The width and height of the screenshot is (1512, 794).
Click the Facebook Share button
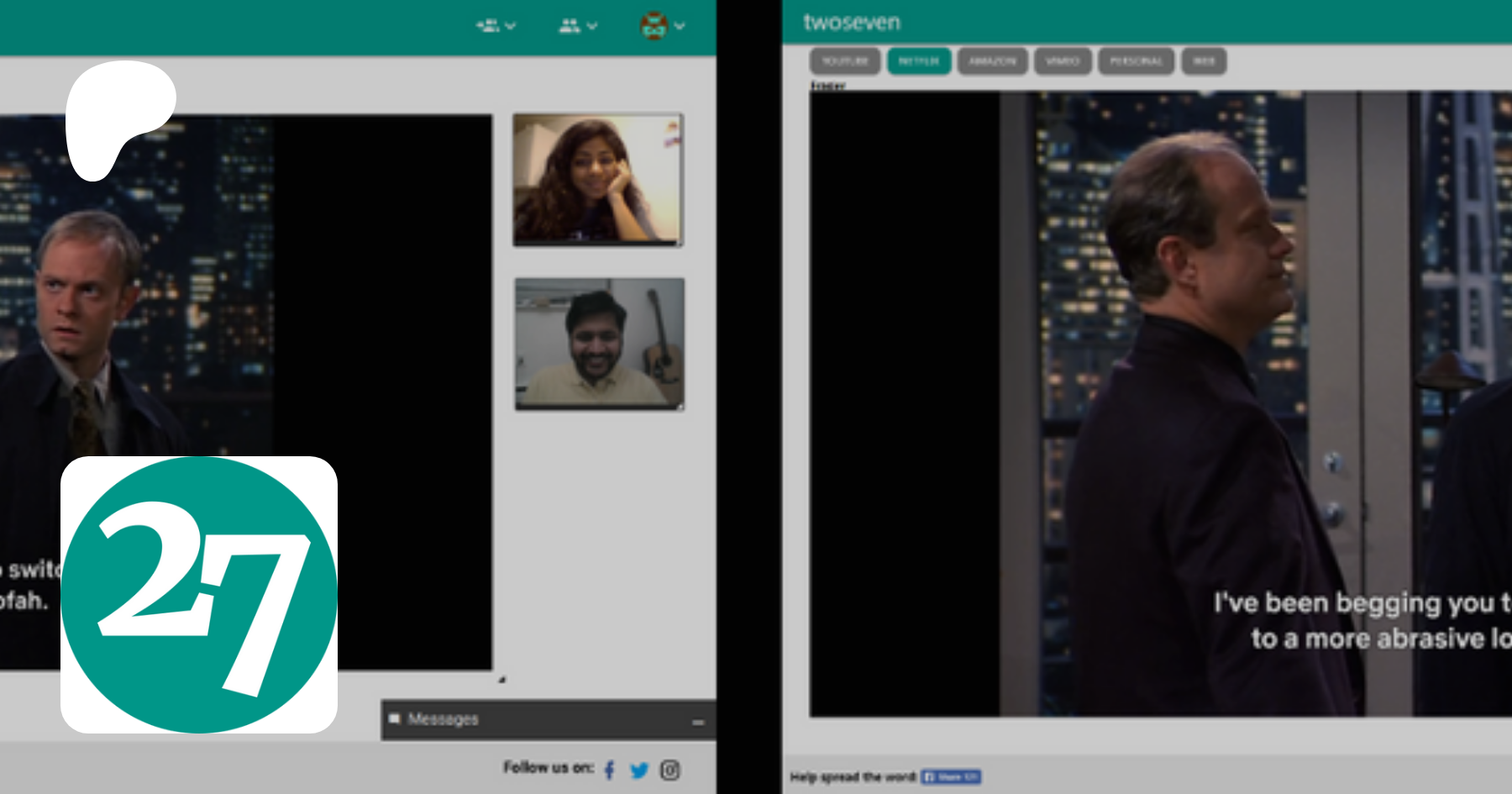click(x=951, y=776)
